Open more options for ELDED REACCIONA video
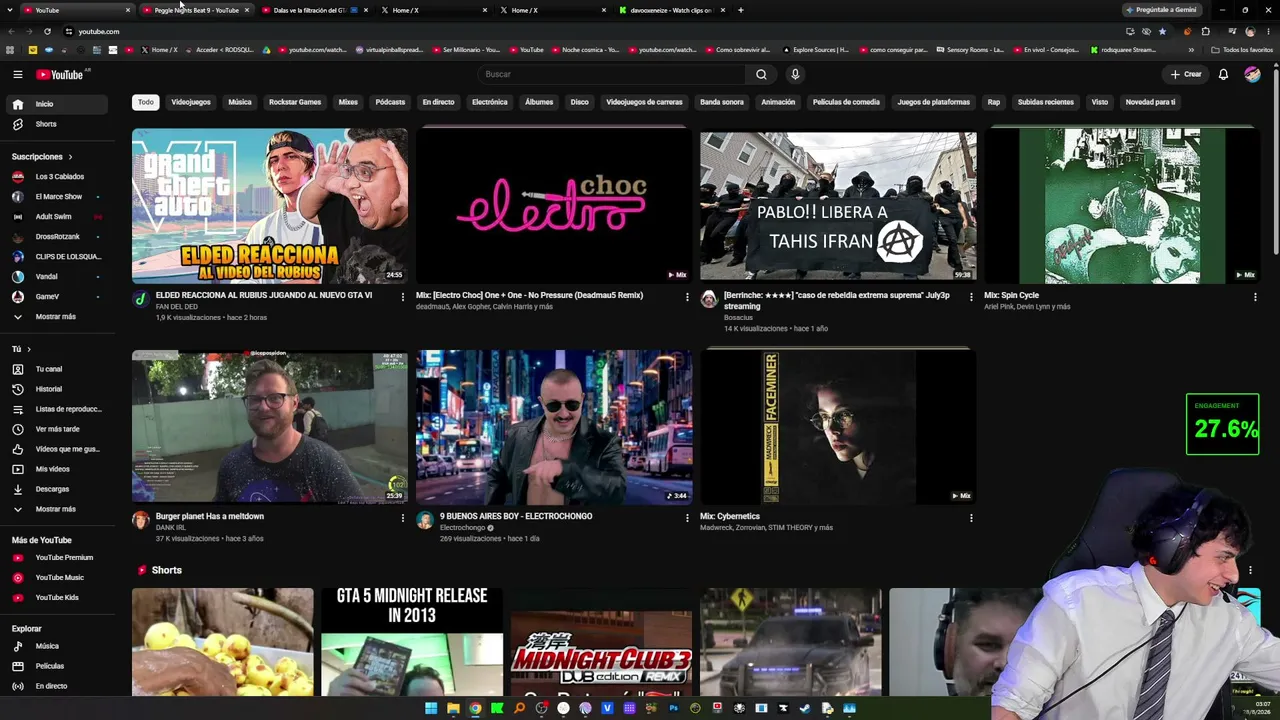The height and width of the screenshot is (720, 1280). [x=403, y=297]
